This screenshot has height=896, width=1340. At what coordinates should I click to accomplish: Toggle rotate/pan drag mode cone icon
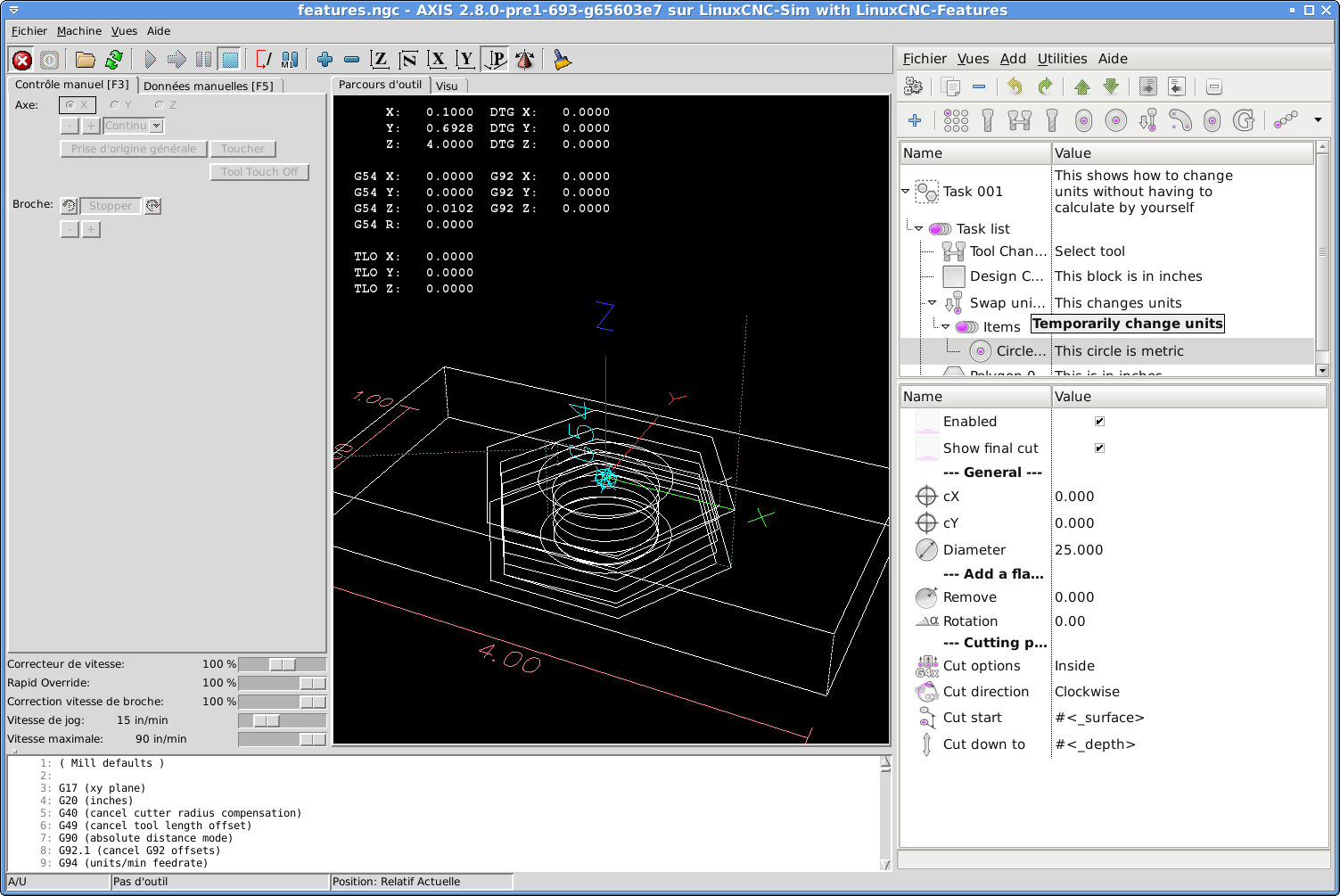click(525, 60)
